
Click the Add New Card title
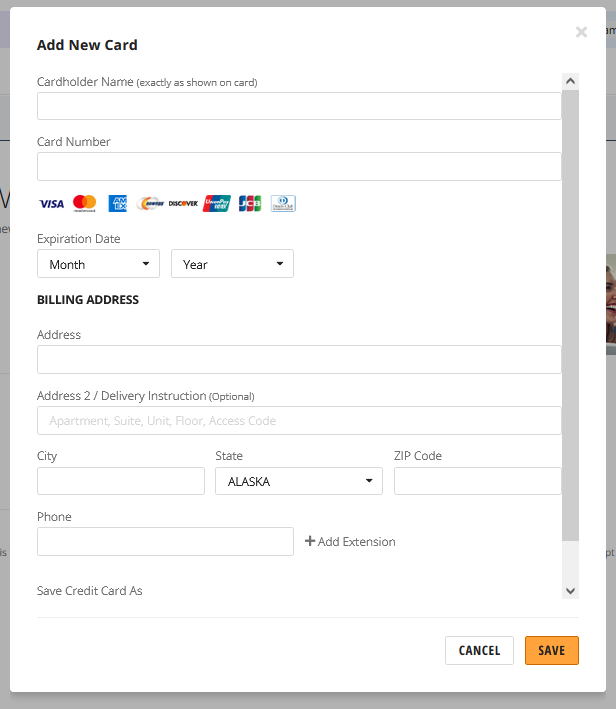click(87, 45)
